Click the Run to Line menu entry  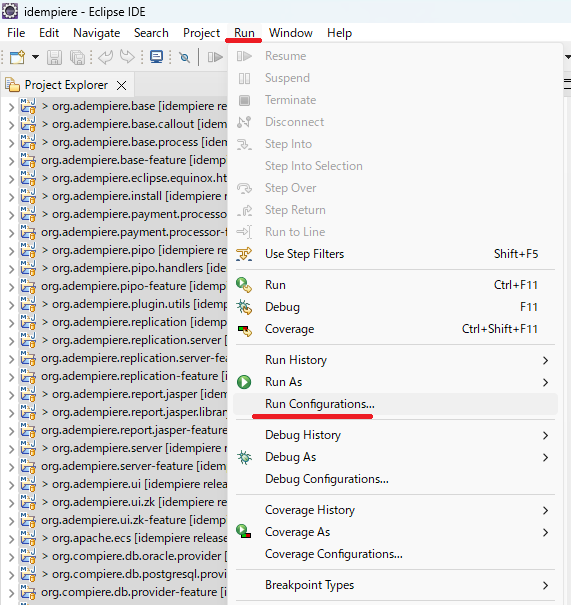pyautogui.click(x=395, y=232)
